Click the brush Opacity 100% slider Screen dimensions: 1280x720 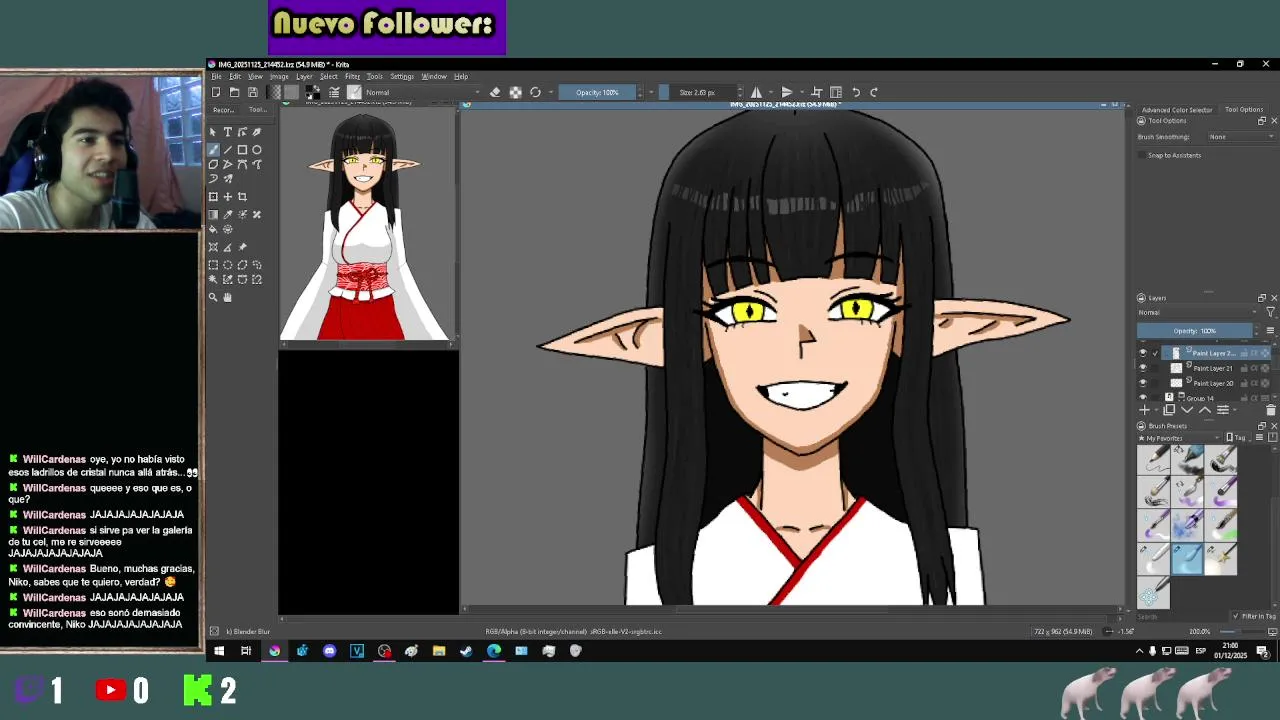pyautogui.click(x=598, y=92)
